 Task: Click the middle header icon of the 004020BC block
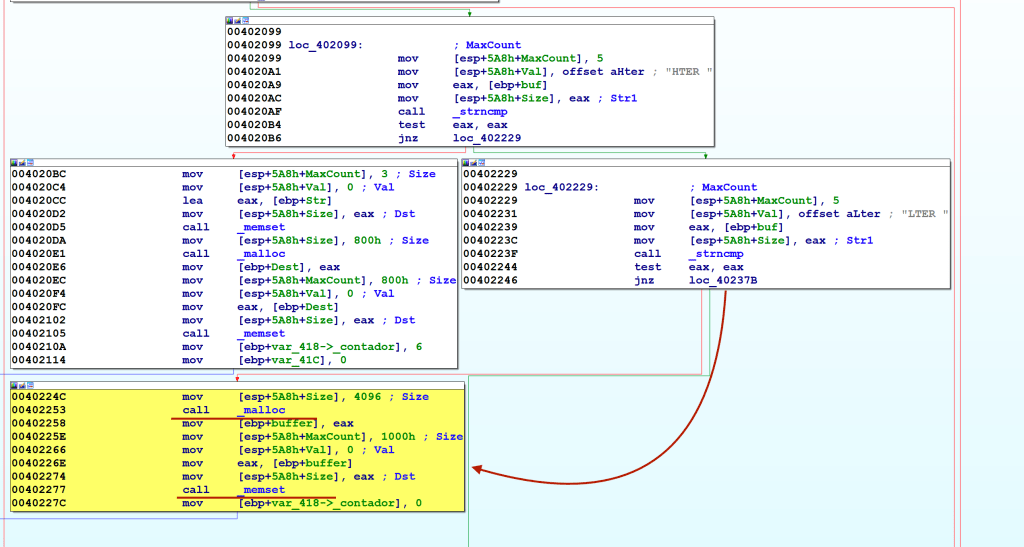(x=23, y=161)
